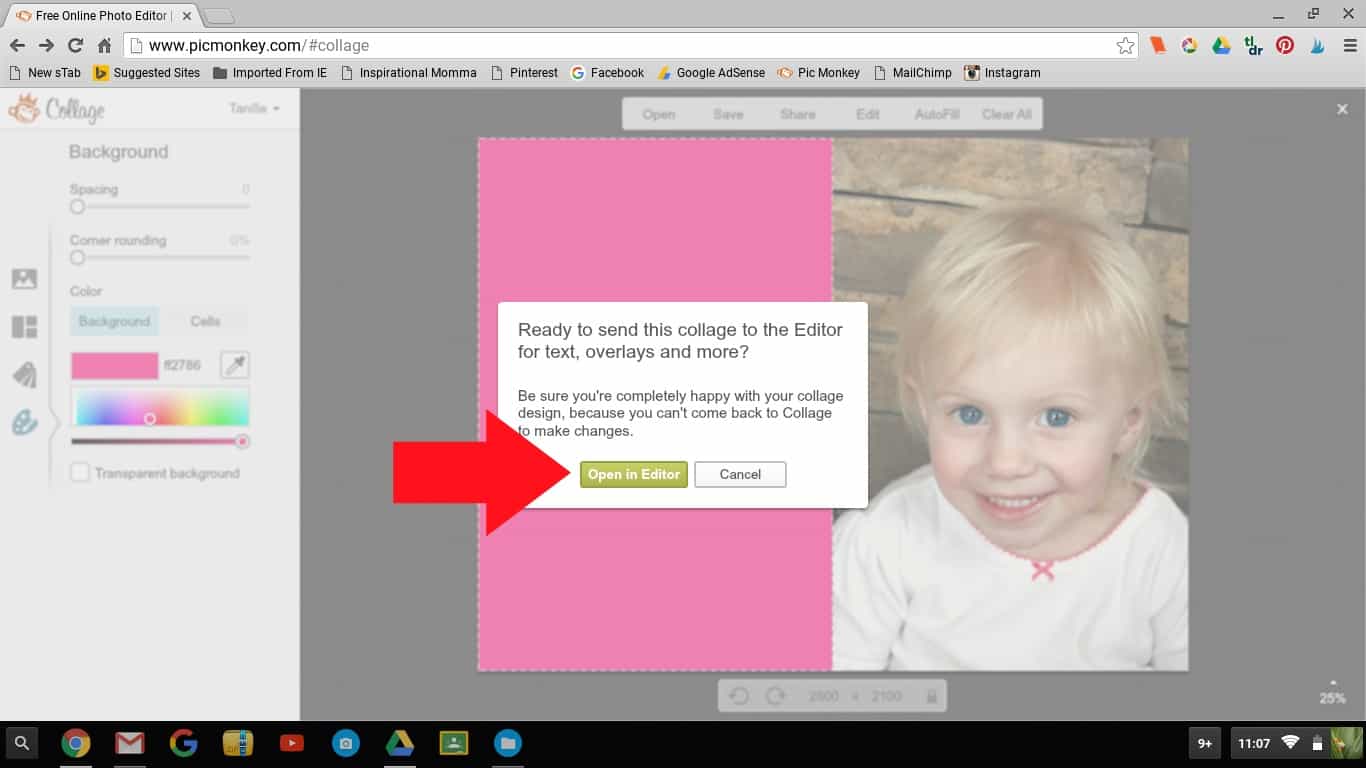
Task: Click the Pinterest extension icon
Action: pos(1285,45)
